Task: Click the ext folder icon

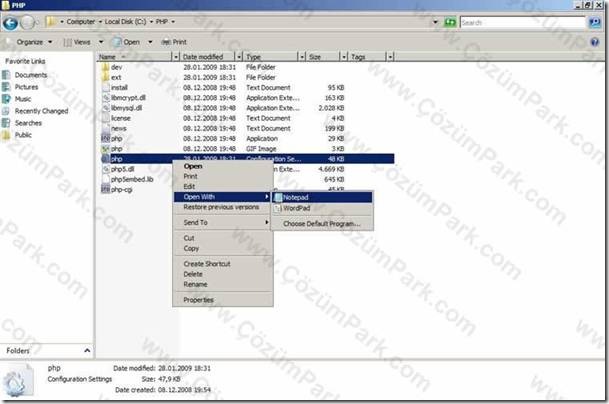Action: (106, 77)
